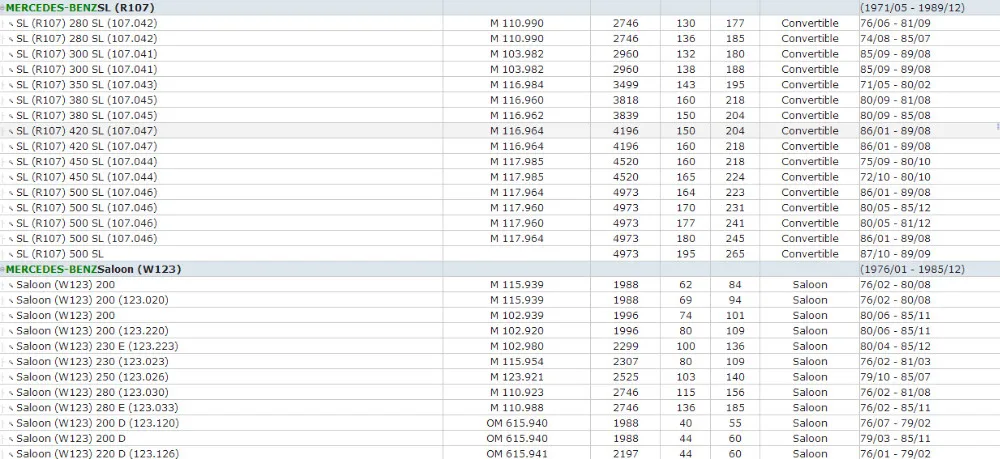Screen dimensions: 1000x459
Task: Click the 265 hp value
Action: pos(735,254)
